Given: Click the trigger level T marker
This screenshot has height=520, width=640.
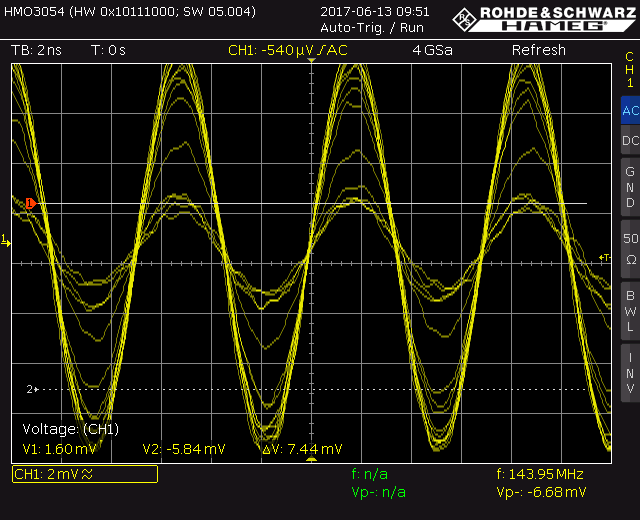Looking at the screenshot, I should [604, 258].
